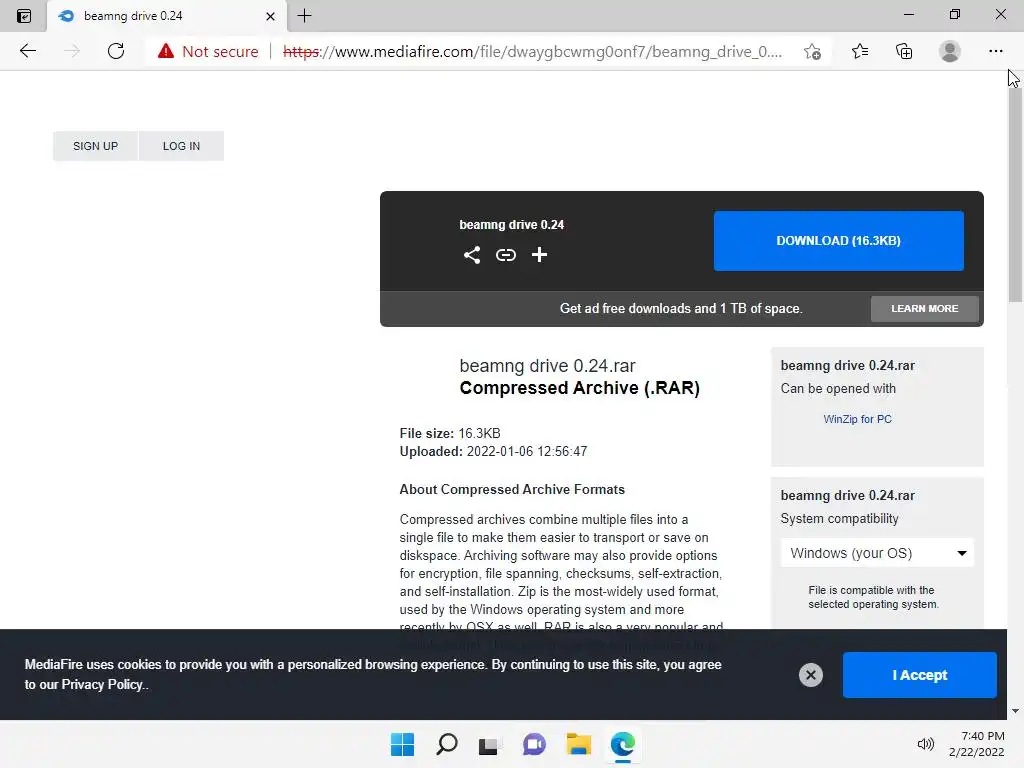Image resolution: width=1024 pixels, height=768 pixels.
Task: Open the Privacy Policy link
Action: (x=102, y=684)
